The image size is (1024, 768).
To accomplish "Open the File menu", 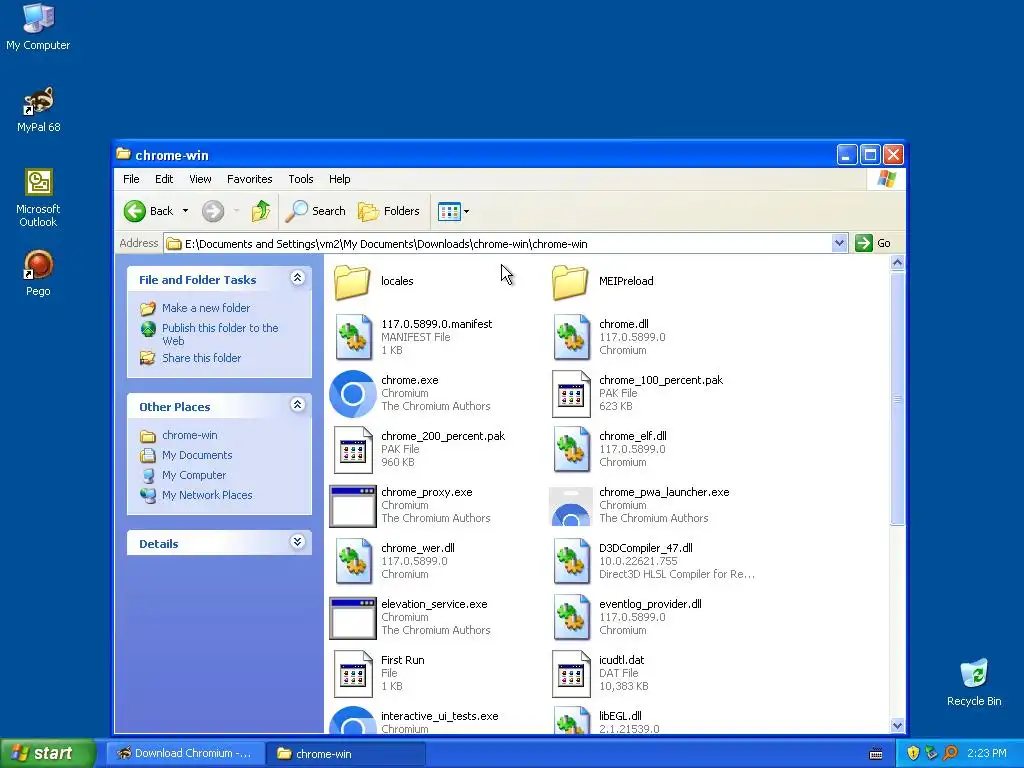I will click(x=131, y=179).
